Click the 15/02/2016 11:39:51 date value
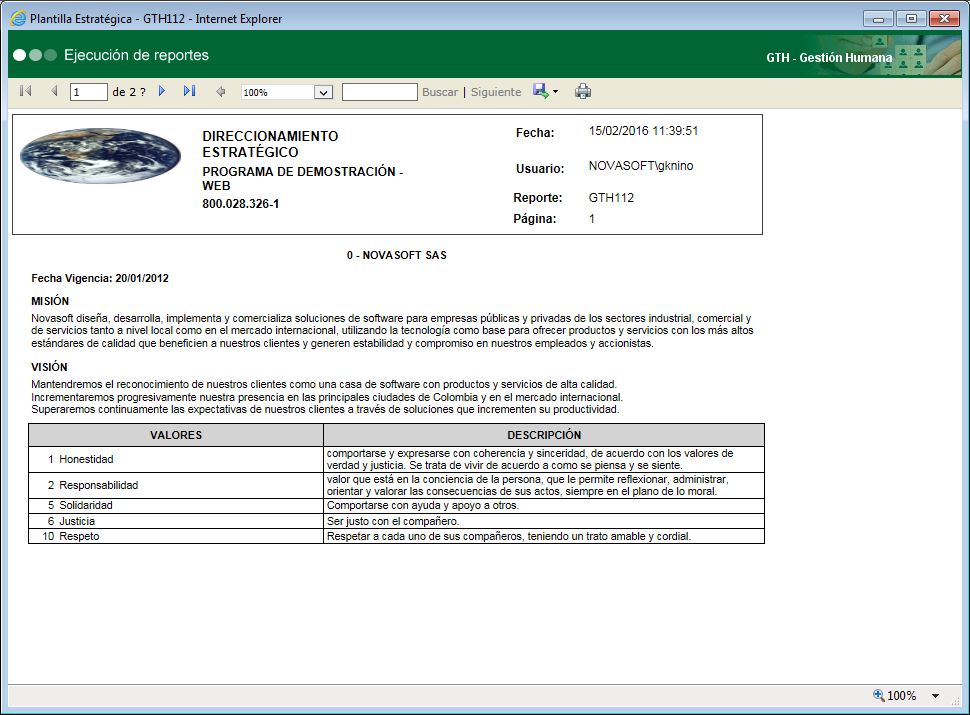 pos(643,131)
